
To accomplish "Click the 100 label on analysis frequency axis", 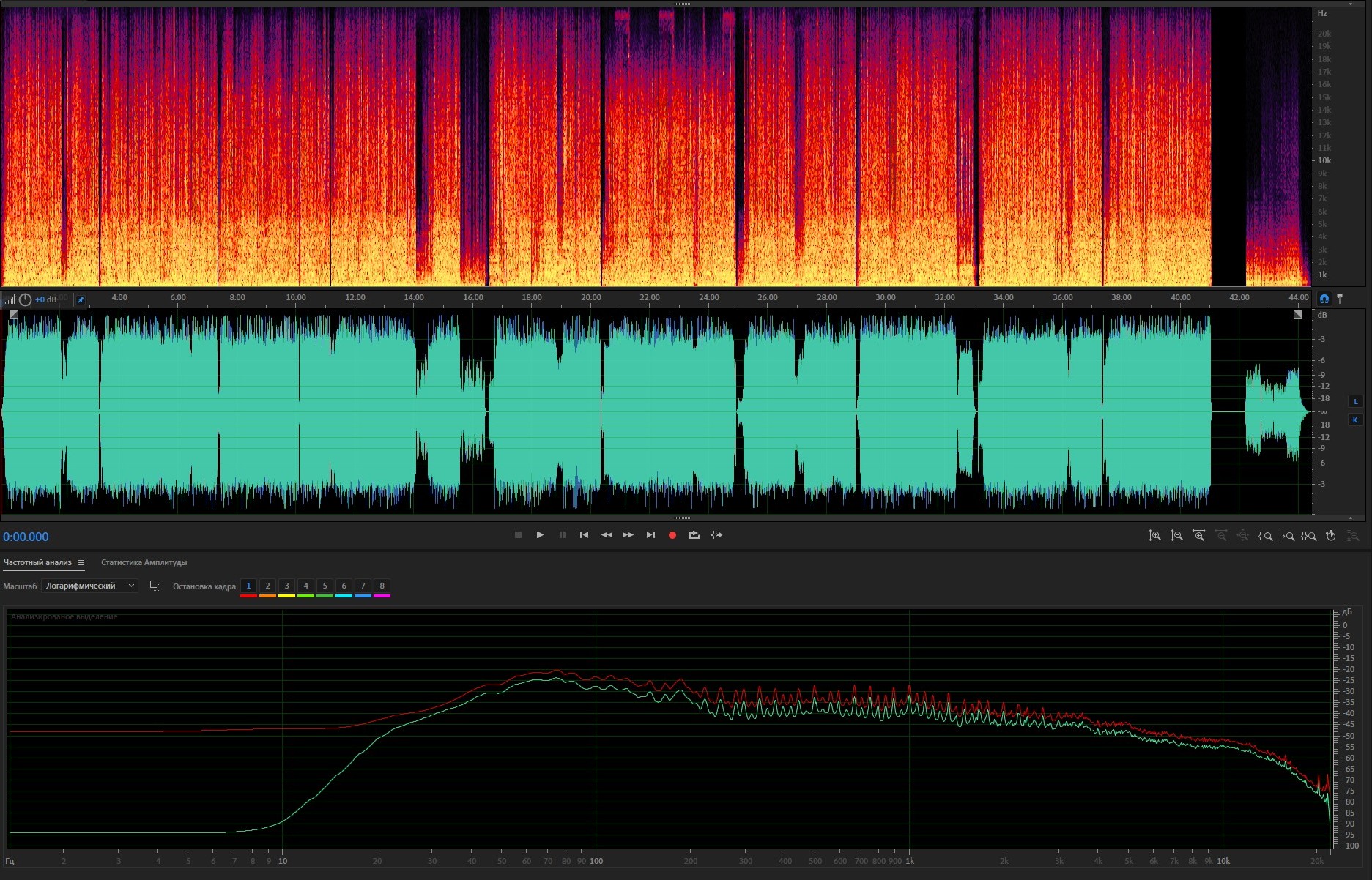I will pos(596,861).
